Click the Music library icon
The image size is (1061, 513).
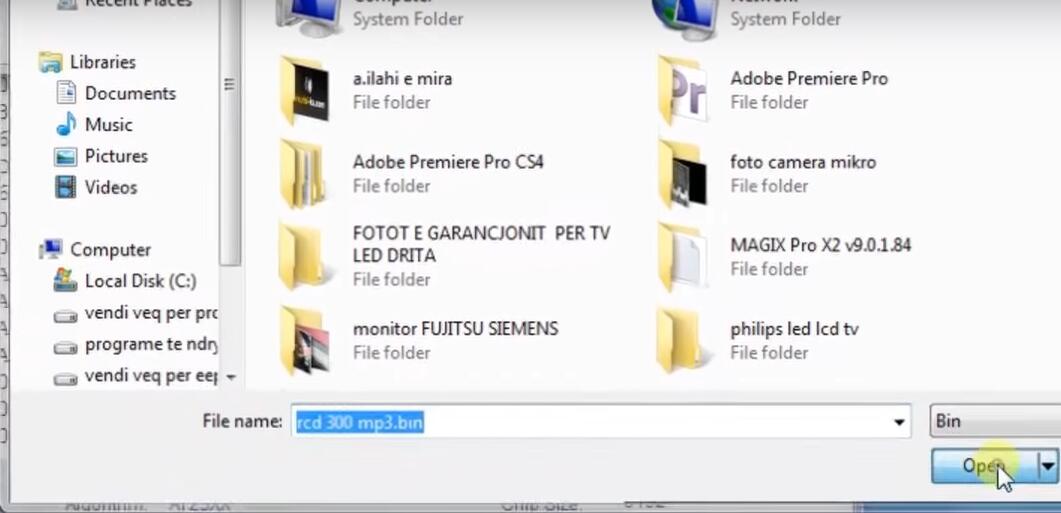[x=66, y=125]
